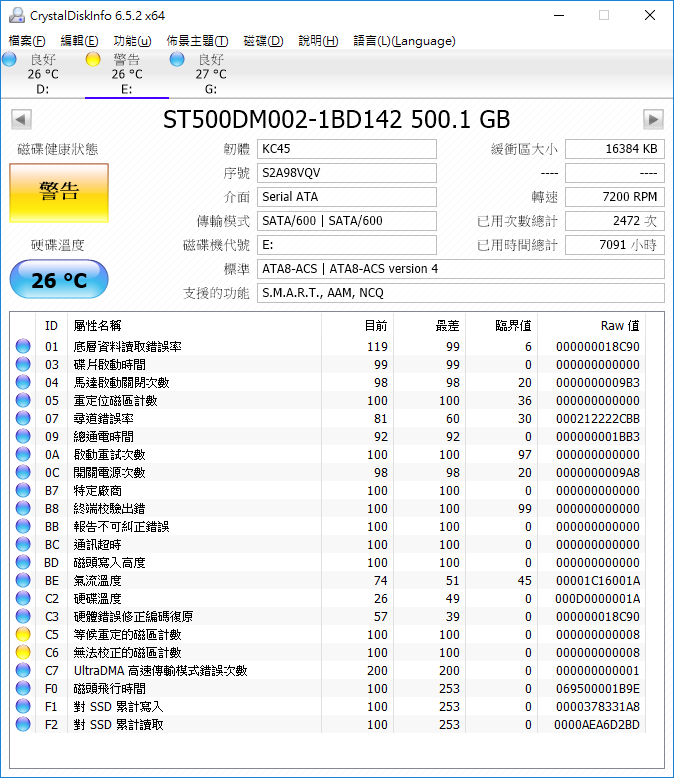
Task: Click the drive letter field E:
Action: tap(347, 245)
